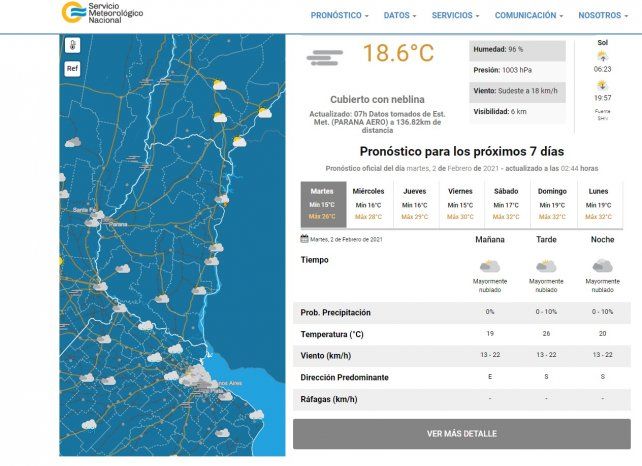Screen dimensions: 642x466
Task: Expand the SERVICIOS menu
Action: coord(455,16)
